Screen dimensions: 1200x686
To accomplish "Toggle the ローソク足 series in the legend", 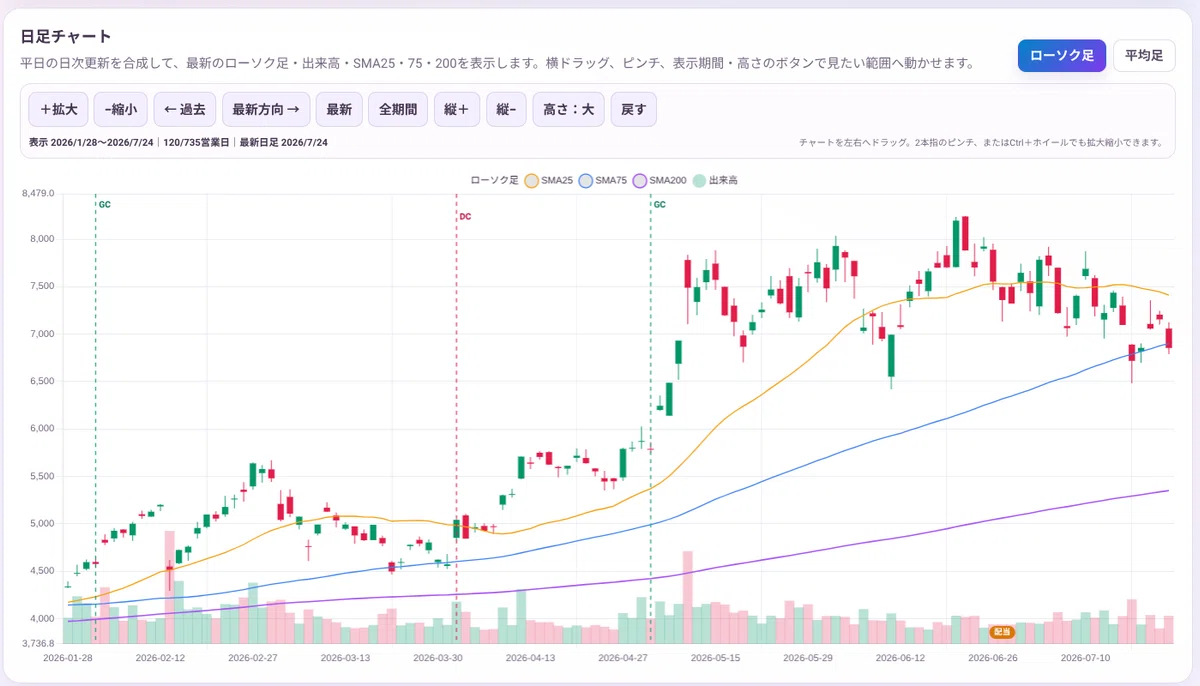I will point(494,180).
